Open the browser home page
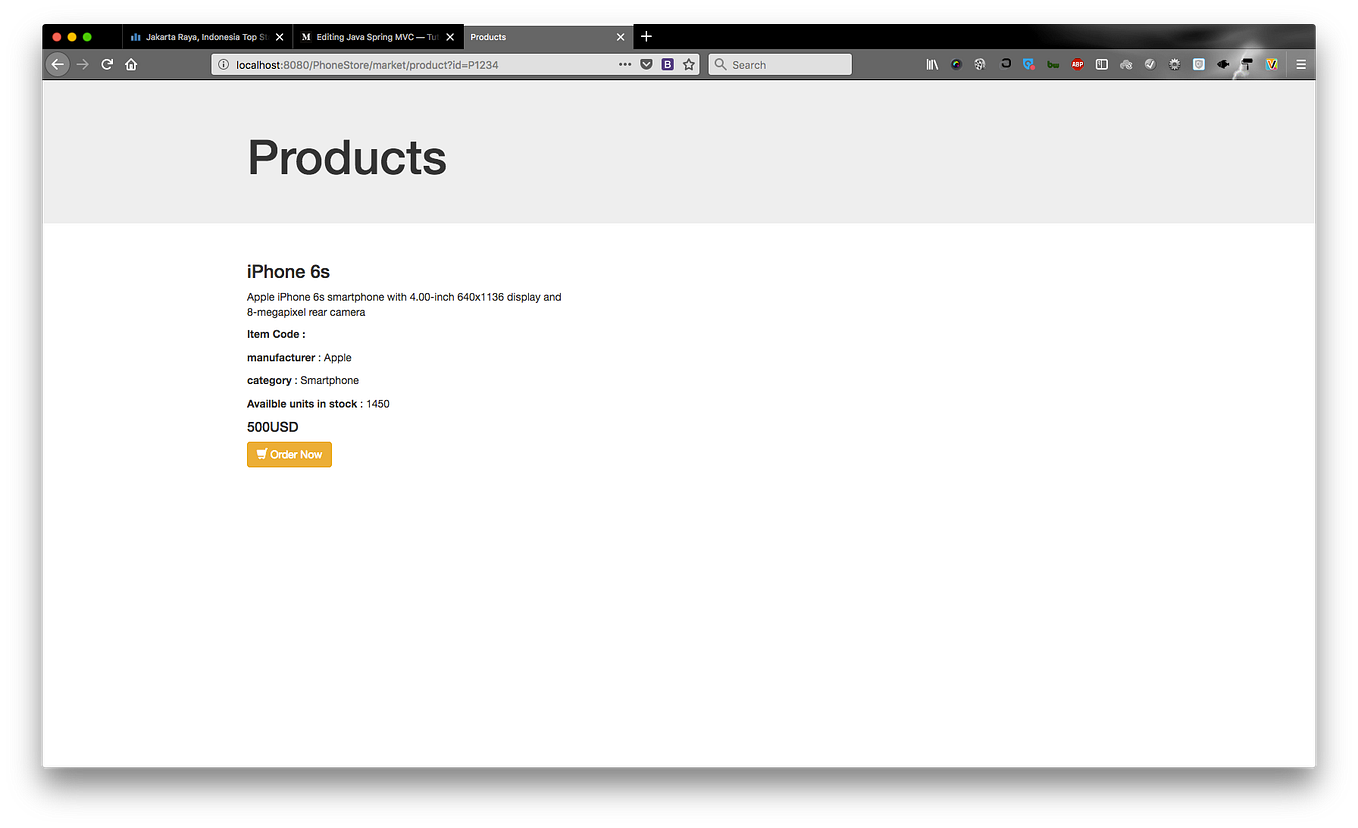 tap(131, 64)
